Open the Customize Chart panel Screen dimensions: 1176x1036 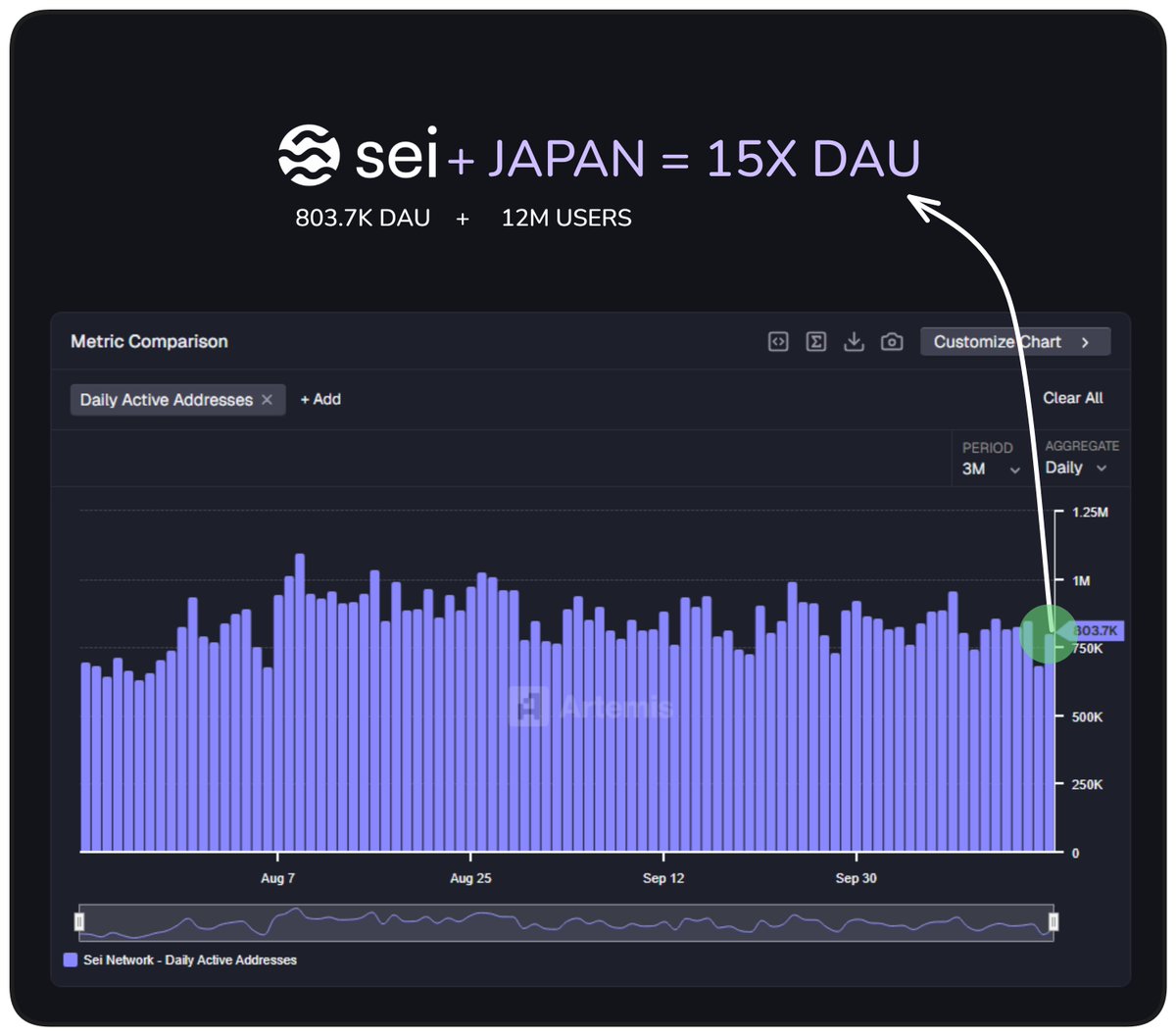coord(1014,342)
